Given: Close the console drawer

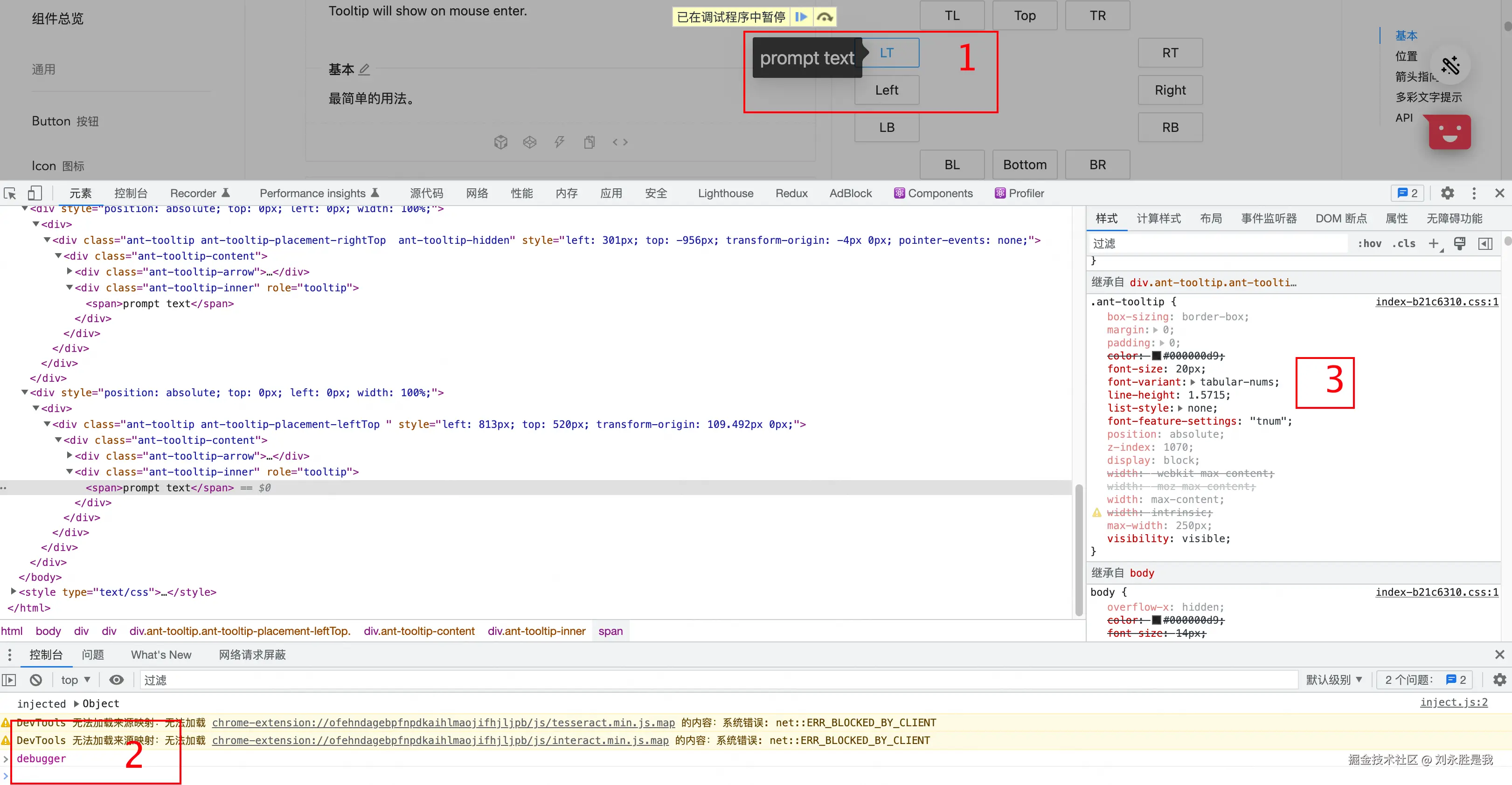Looking at the screenshot, I should 1500,654.
